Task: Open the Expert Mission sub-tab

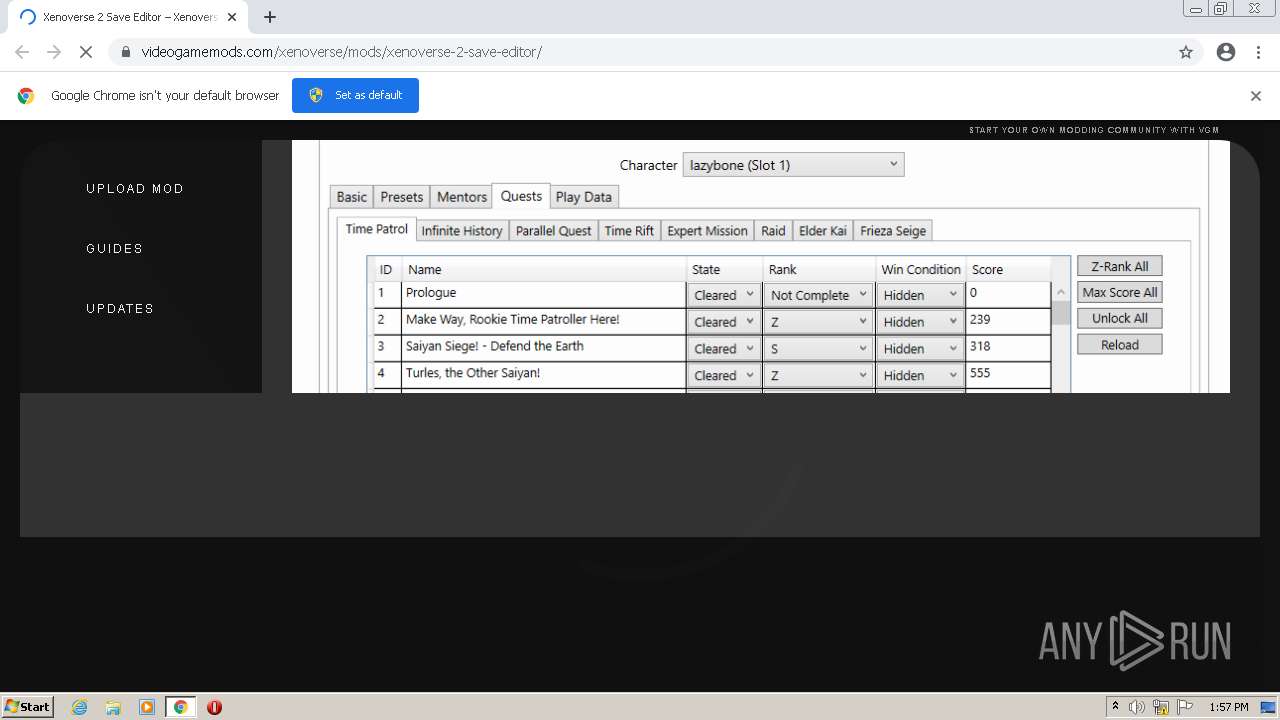Action: [707, 231]
